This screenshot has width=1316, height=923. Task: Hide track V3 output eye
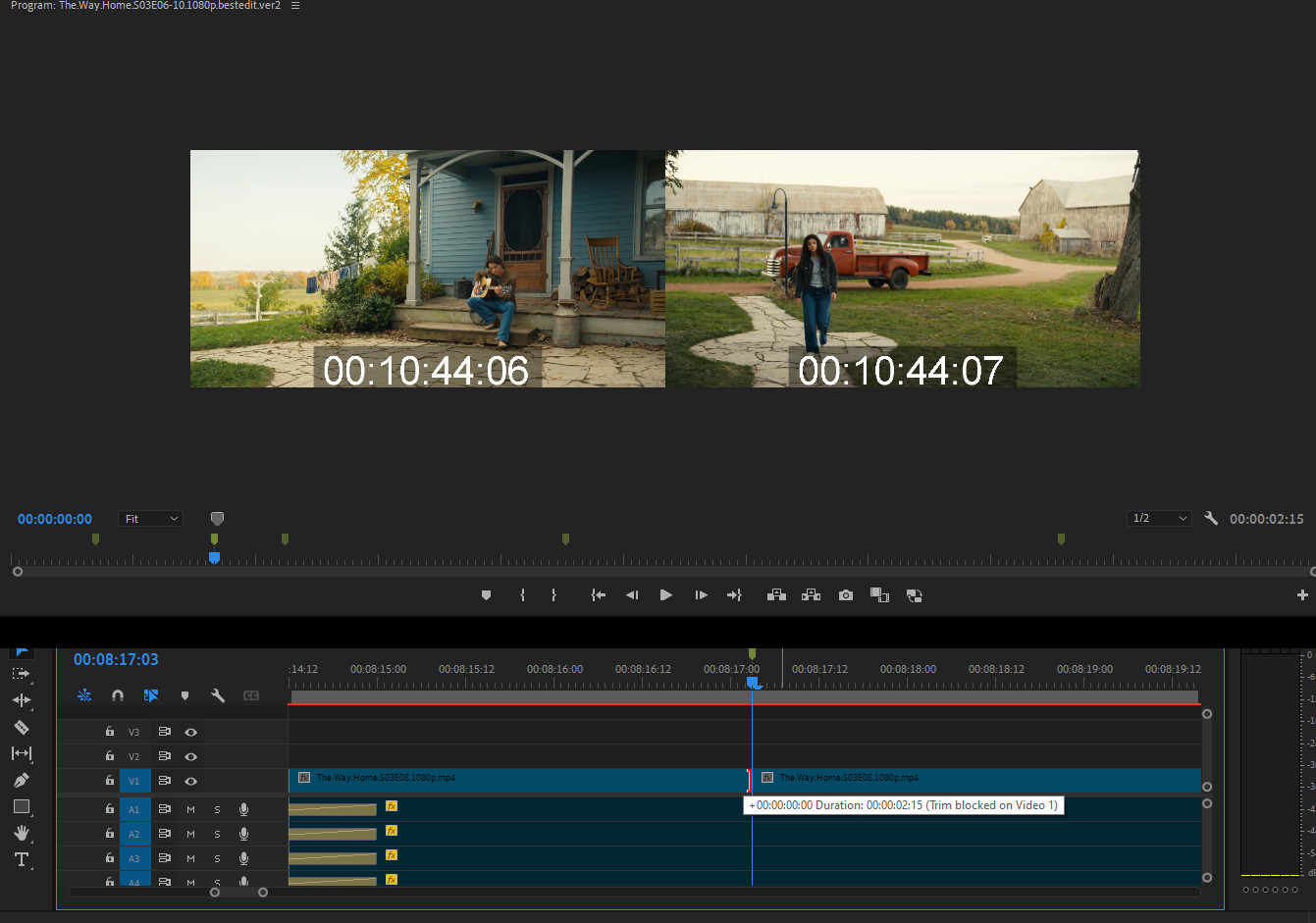point(191,732)
